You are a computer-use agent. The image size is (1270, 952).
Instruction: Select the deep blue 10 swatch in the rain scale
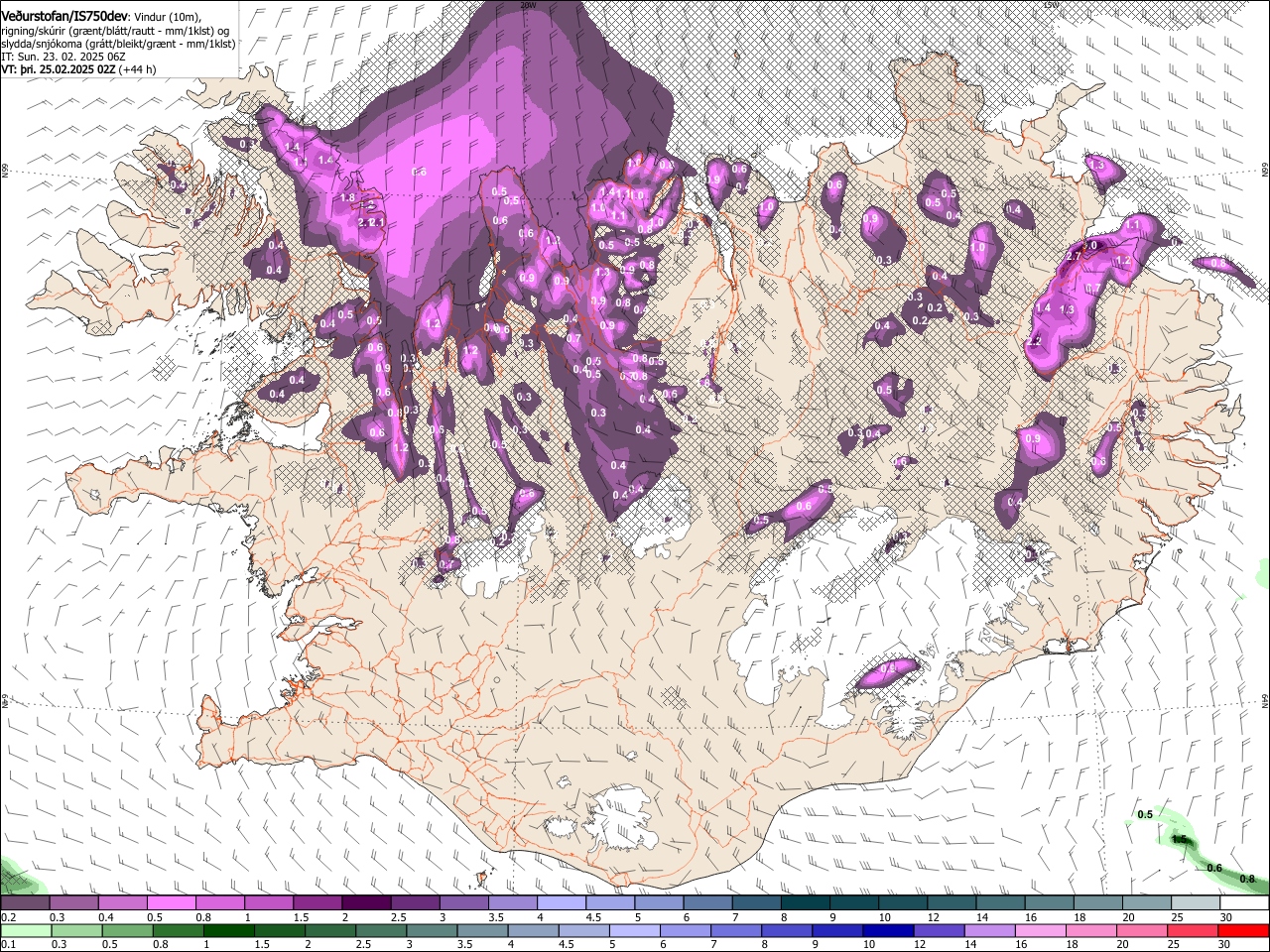point(888,930)
